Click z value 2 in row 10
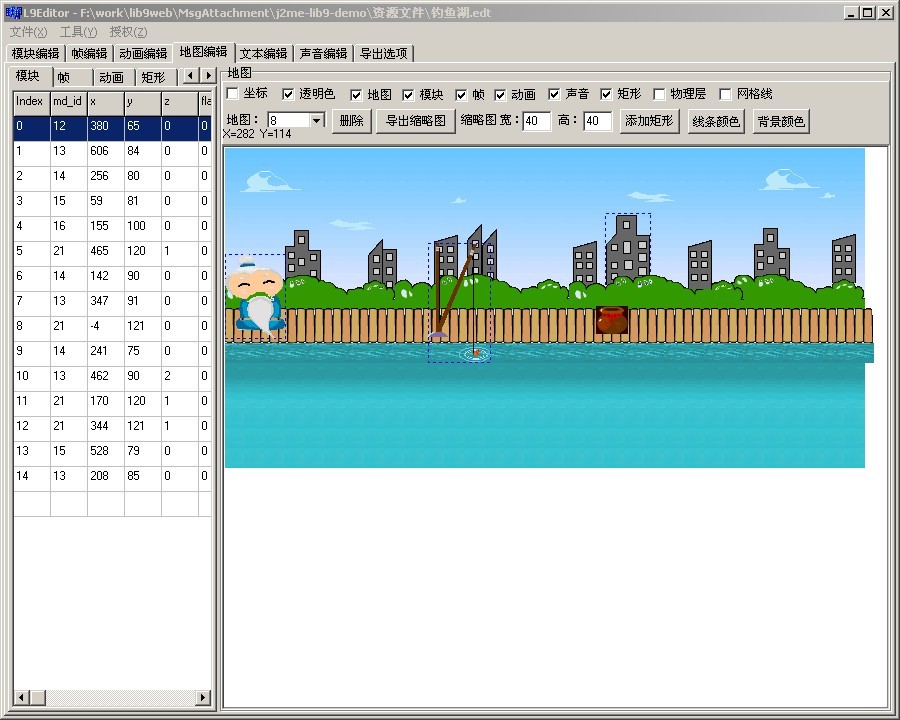 (179, 376)
